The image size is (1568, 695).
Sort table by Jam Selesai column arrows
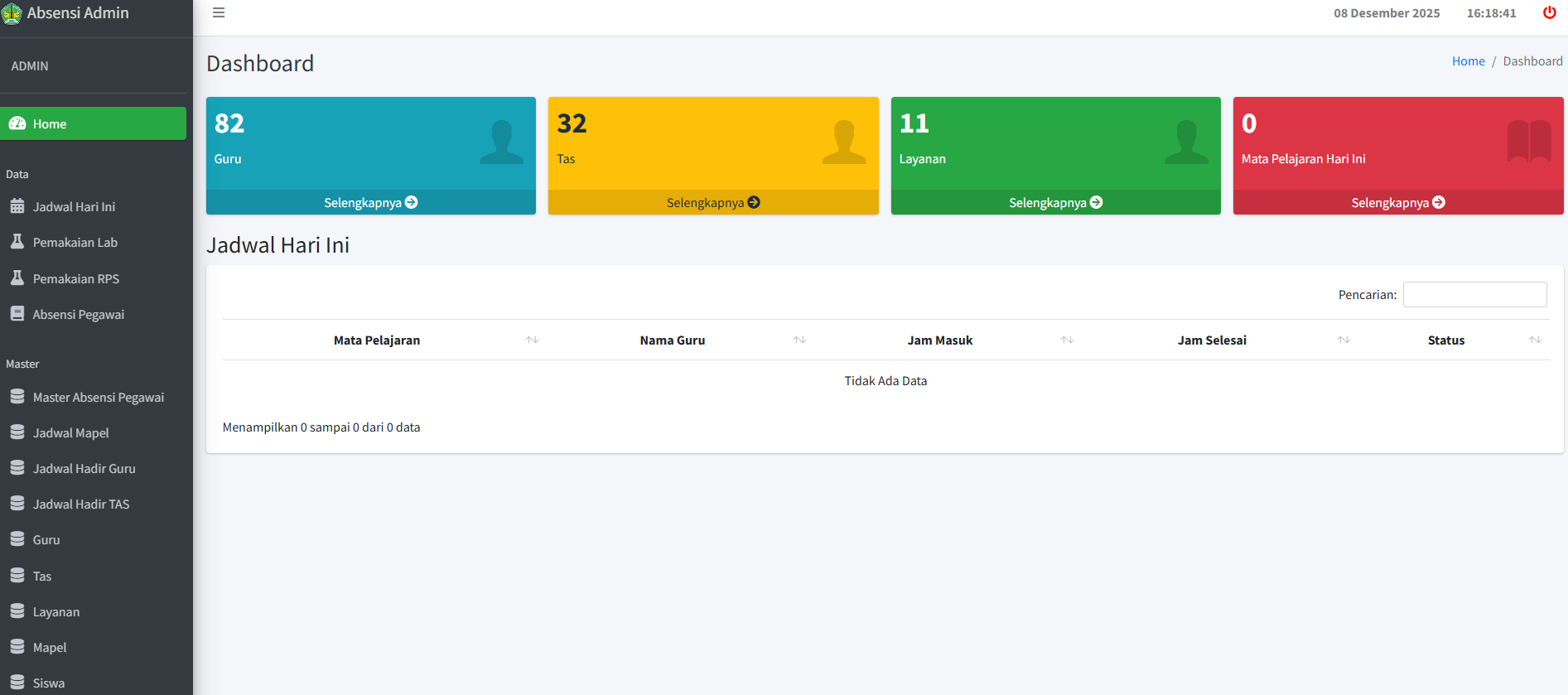(1344, 340)
